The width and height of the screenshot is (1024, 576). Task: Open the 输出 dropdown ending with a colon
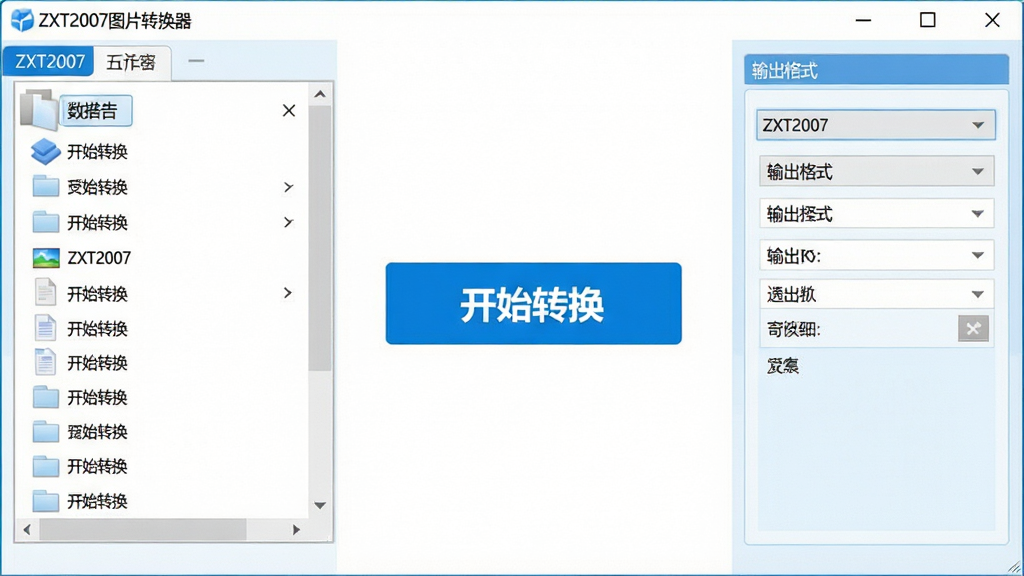point(876,255)
